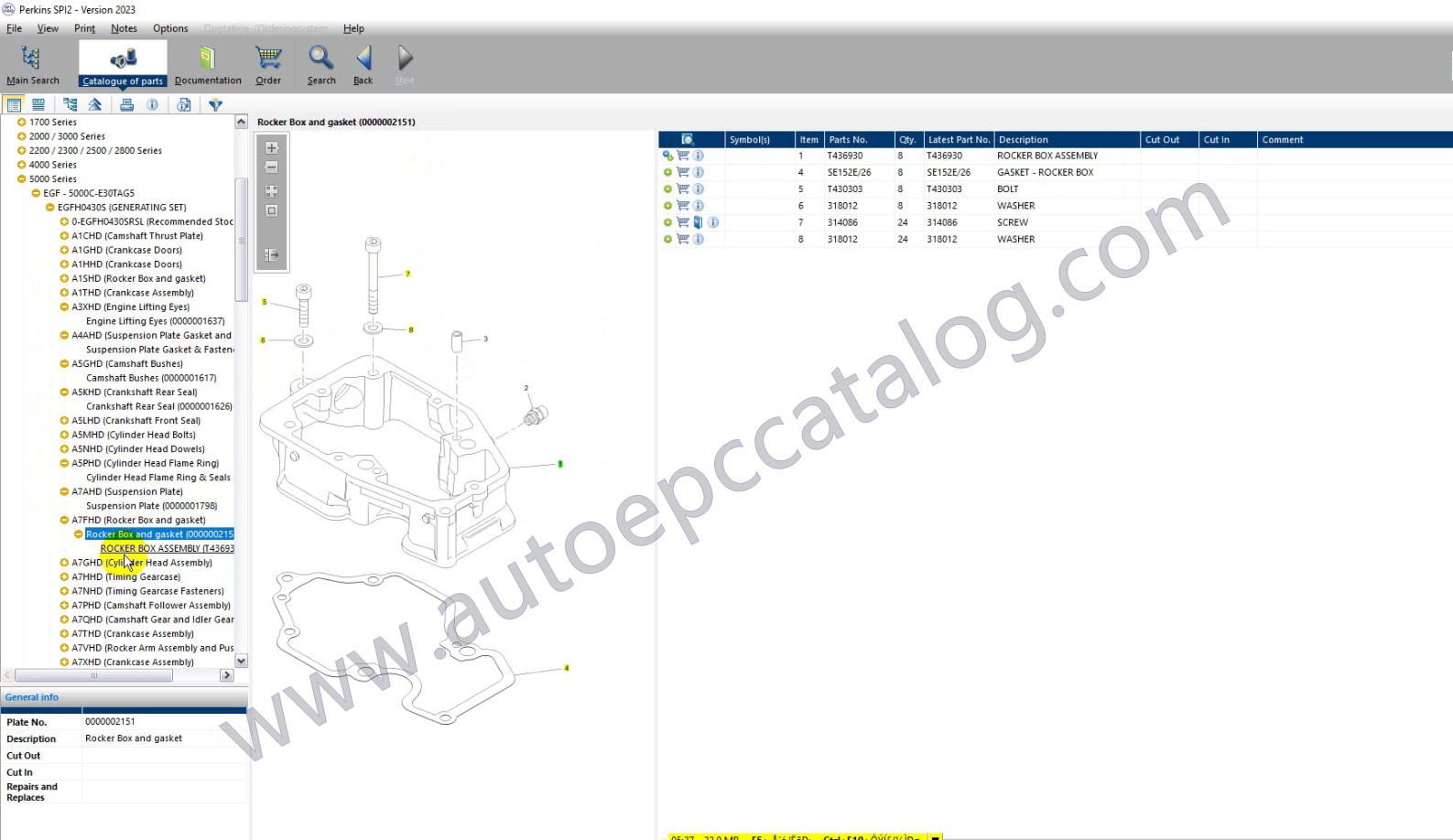The height and width of the screenshot is (840, 1453).
Task: Show info for WASHER item 8 row
Action: [x=699, y=240]
